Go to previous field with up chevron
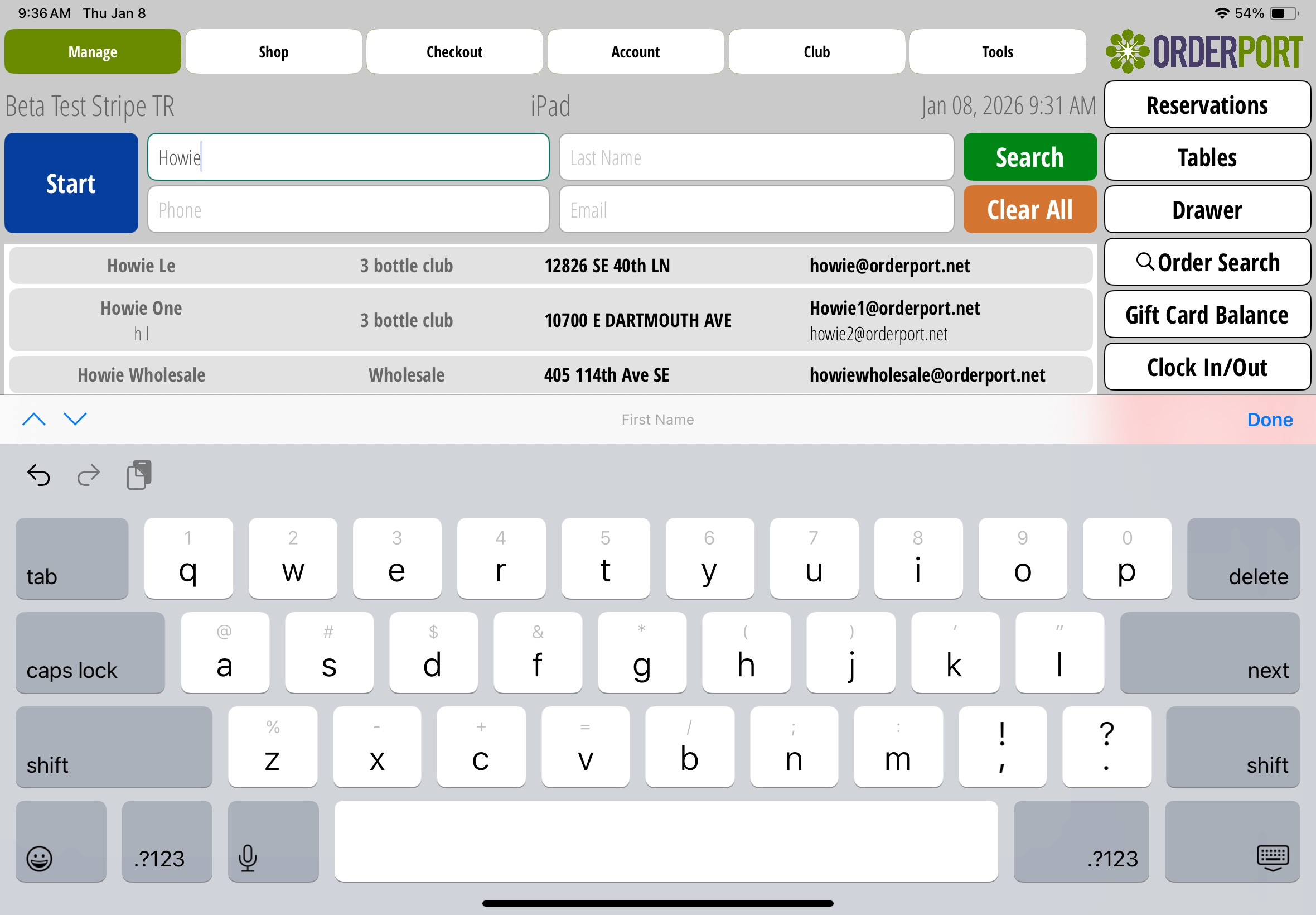1316x915 pixels. pos(34,419)
